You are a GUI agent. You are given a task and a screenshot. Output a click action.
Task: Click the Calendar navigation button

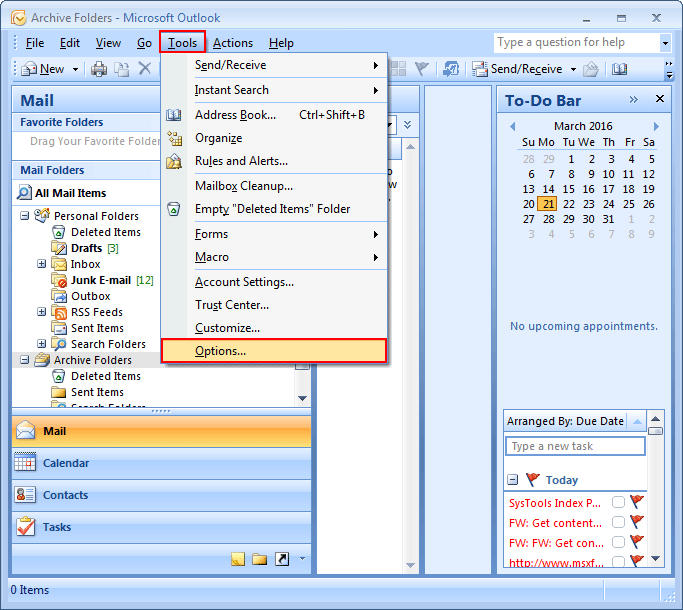(162, 463)
